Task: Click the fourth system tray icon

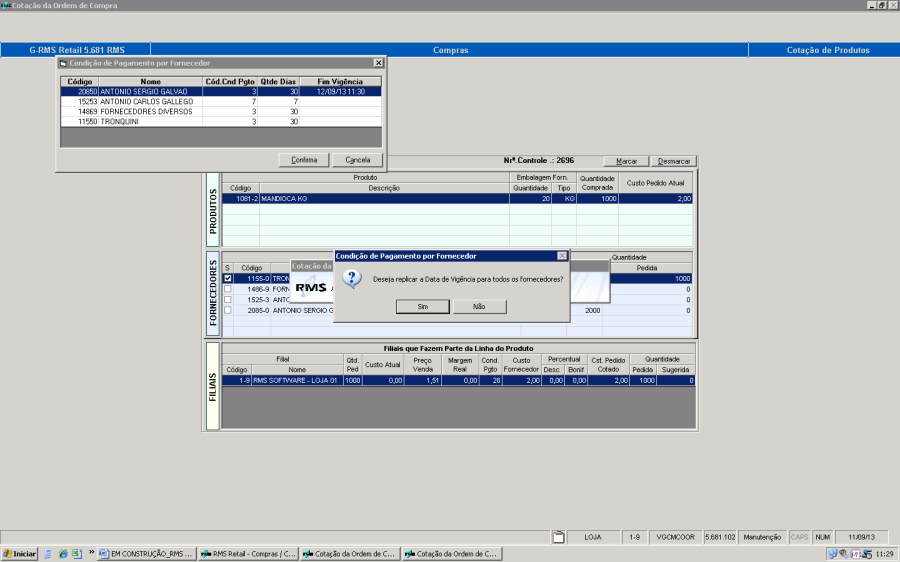Action: (867, 554)
